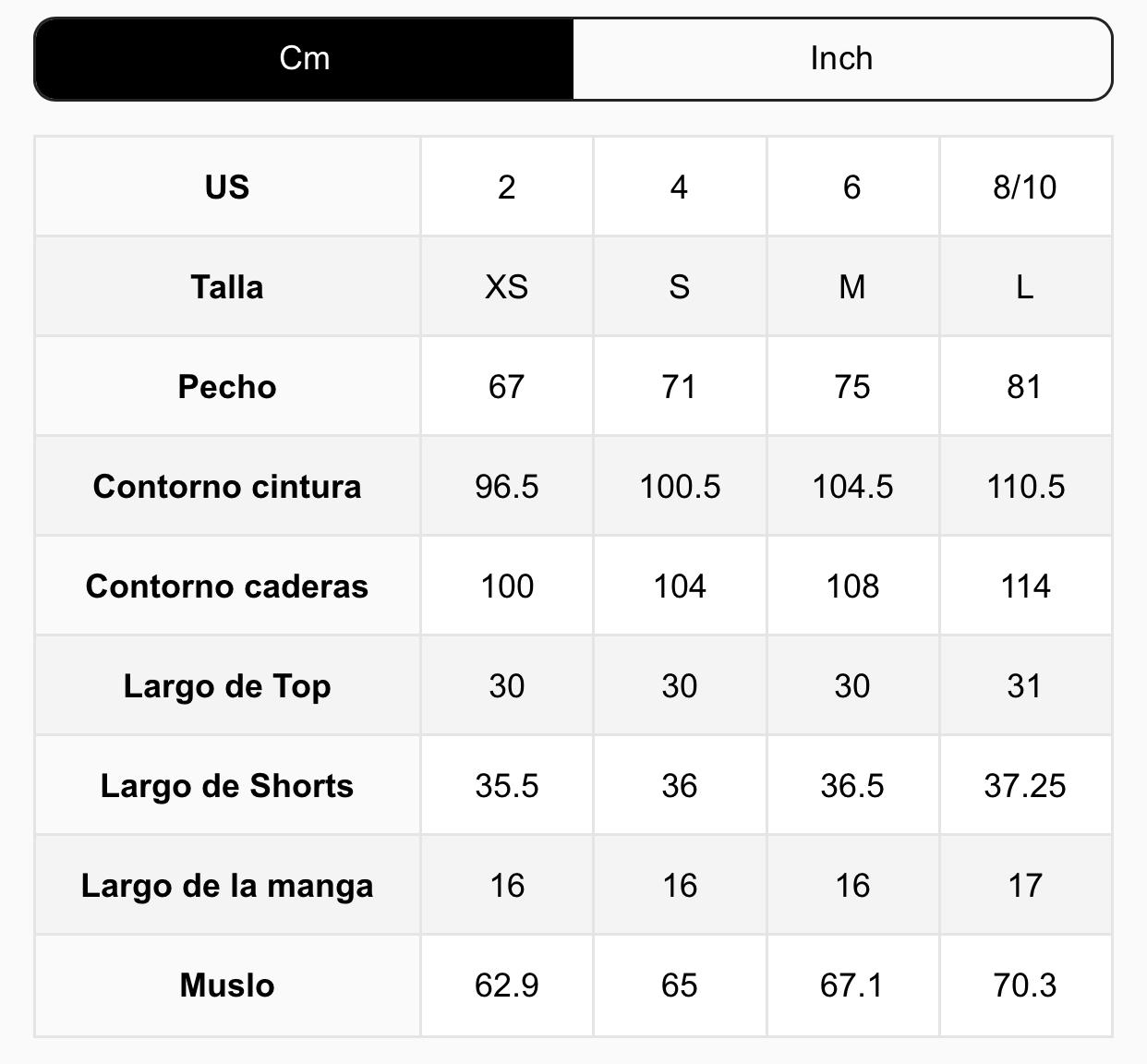Select the Cm unit toggle
Viewport: 1147px width, 1064px height.
pyautogui.click(x=304, y=58)
